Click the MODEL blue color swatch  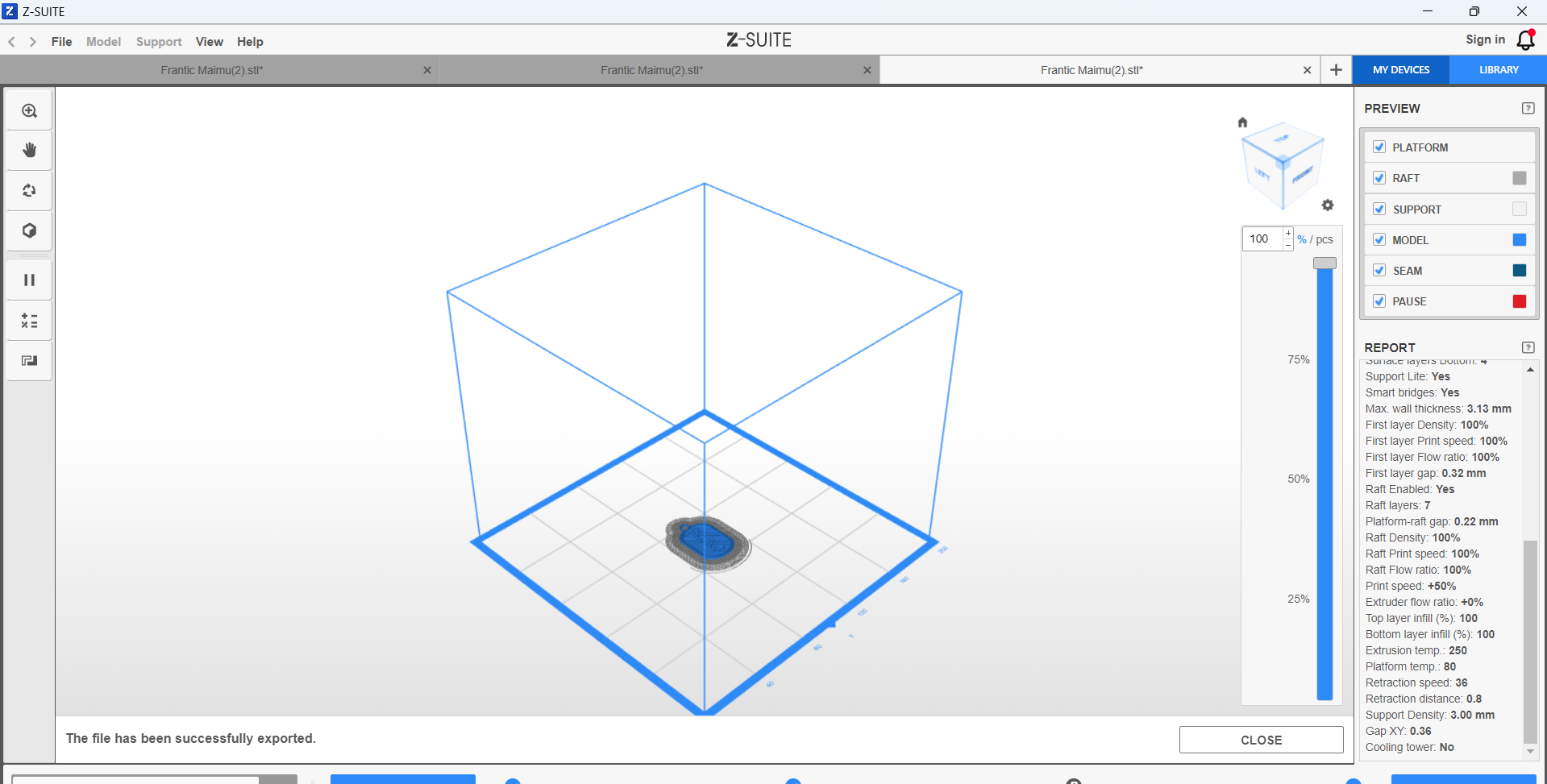point(1520,239)
